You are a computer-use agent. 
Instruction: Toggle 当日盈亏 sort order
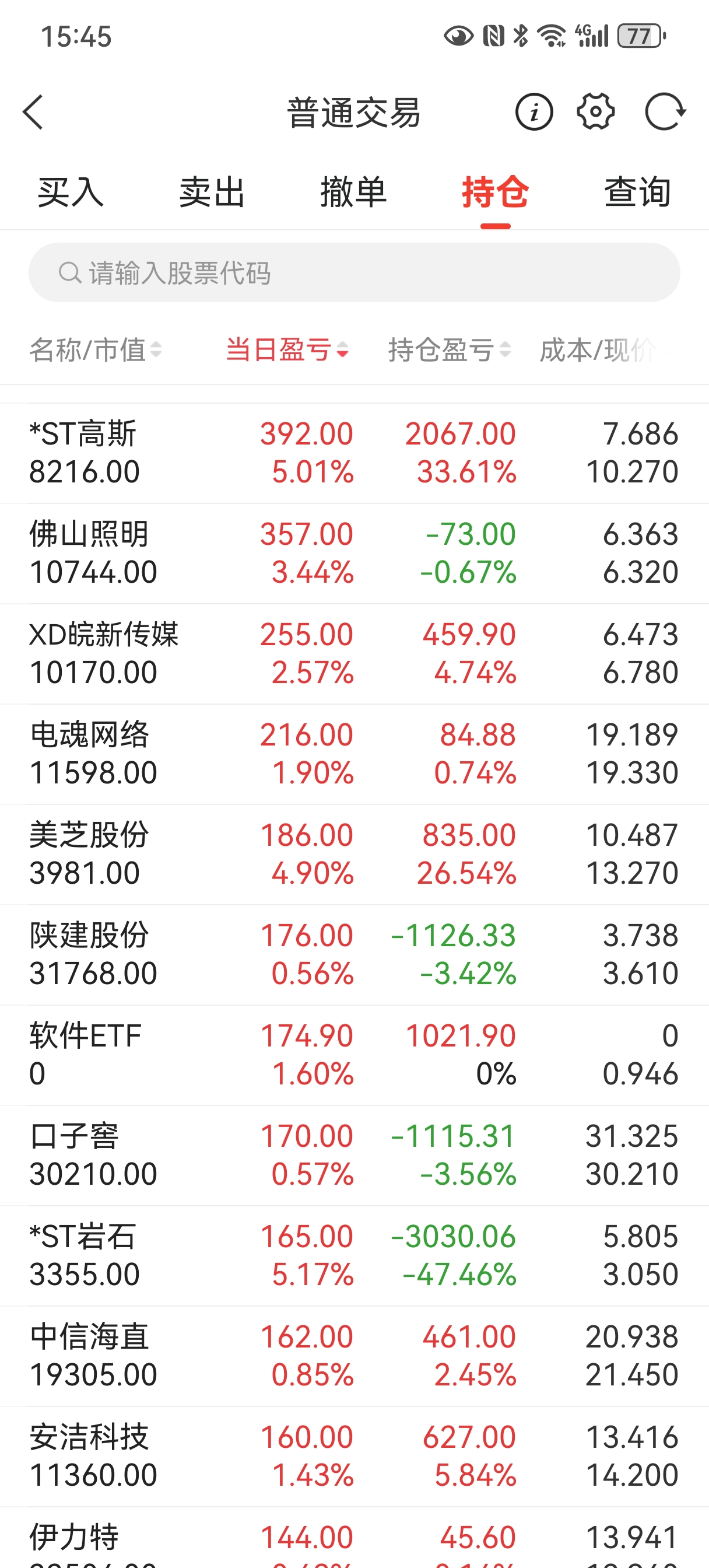click(287, 350)
